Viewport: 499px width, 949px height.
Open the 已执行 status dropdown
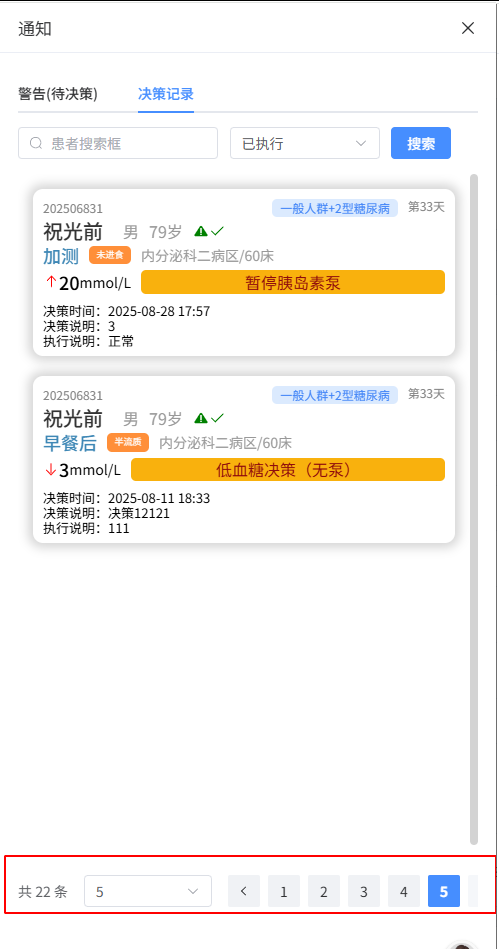coord(305,143)
